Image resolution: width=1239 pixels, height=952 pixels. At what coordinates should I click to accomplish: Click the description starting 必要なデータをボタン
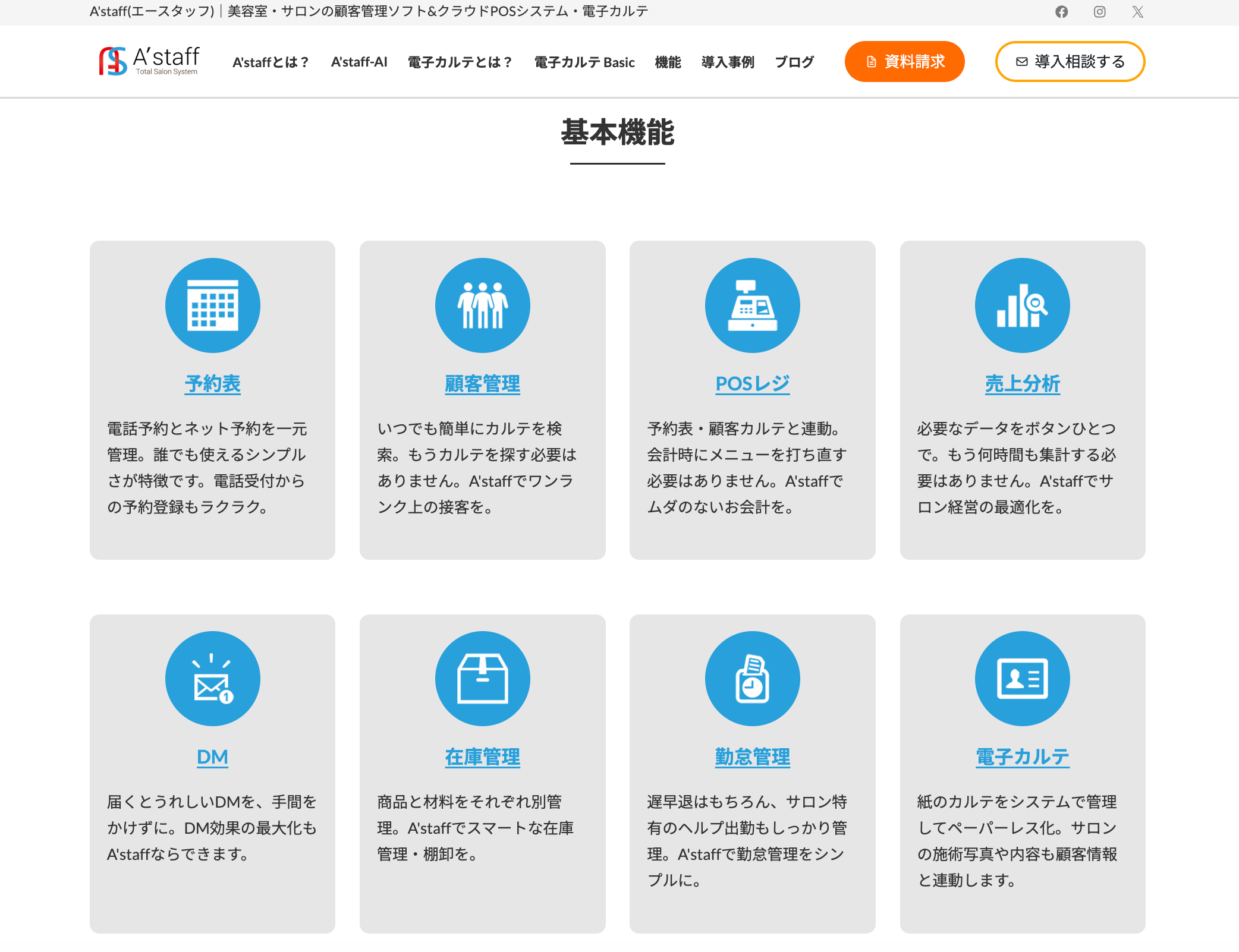point(1017,468)
